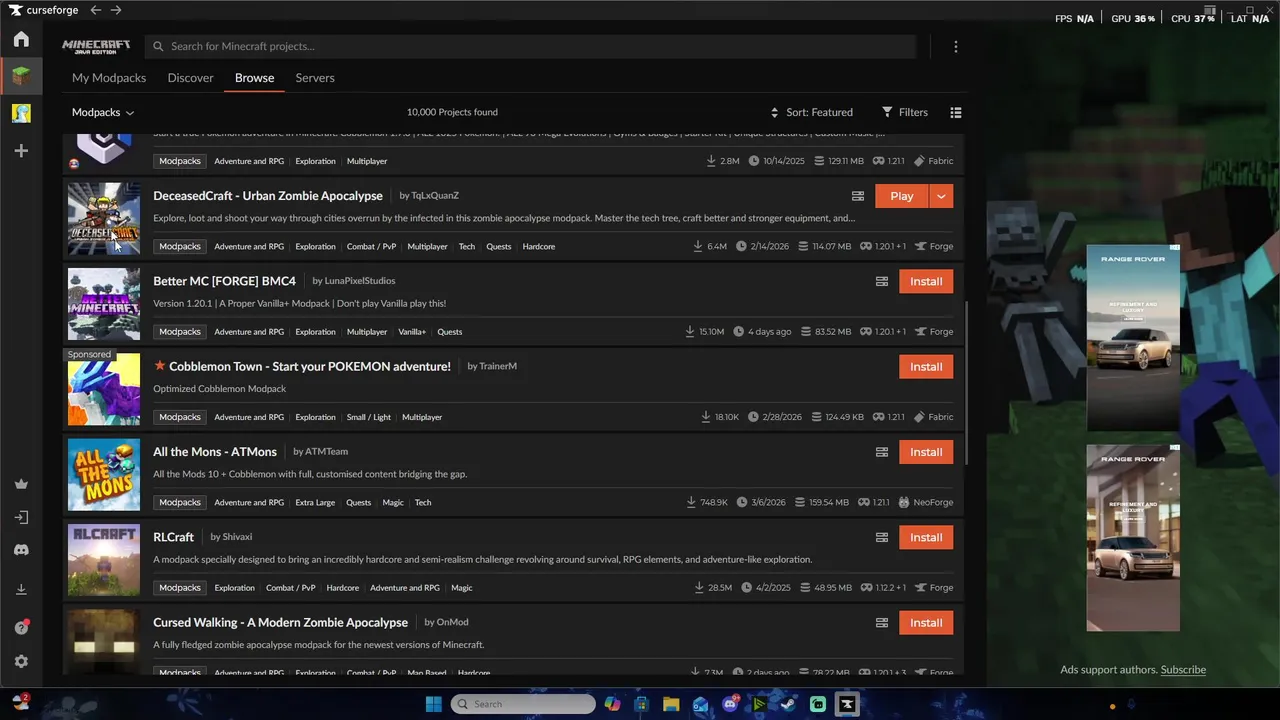
Task: Switch list layout with view toggle icon
Action: pyautogui.click(x=956, y=112)
